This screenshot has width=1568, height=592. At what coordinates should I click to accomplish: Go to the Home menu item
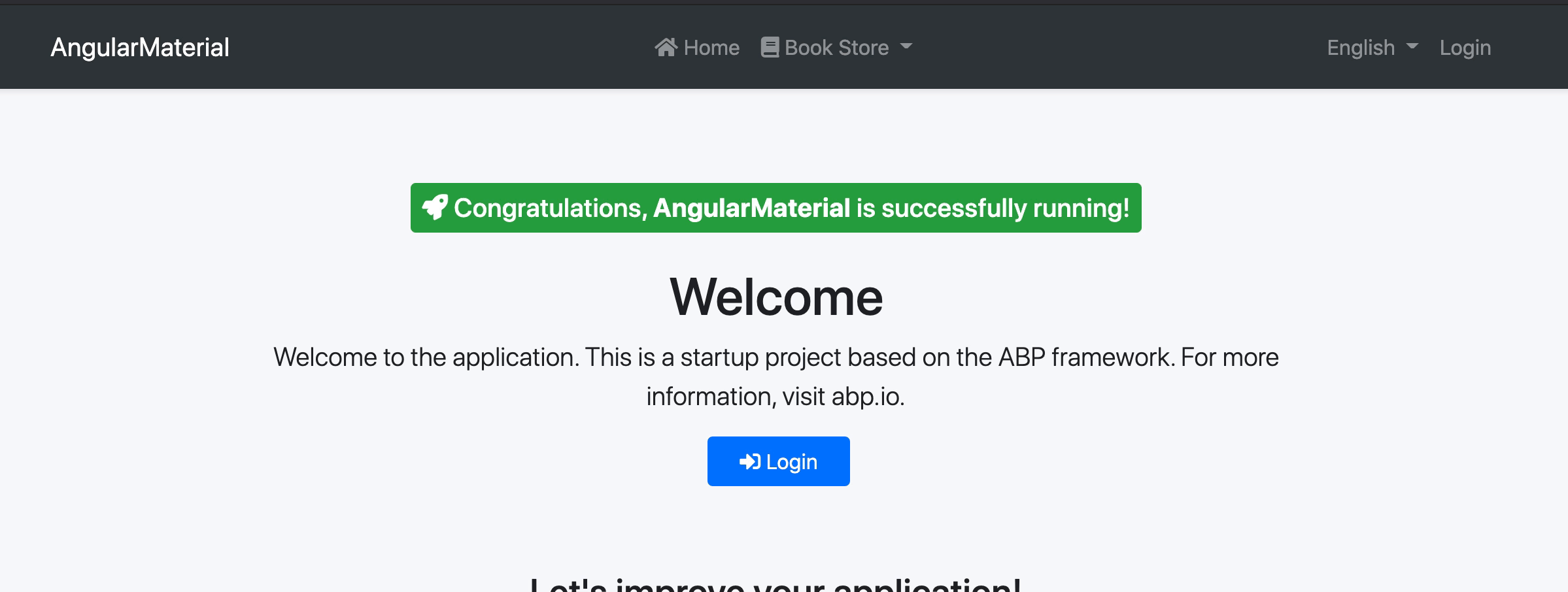711,48
